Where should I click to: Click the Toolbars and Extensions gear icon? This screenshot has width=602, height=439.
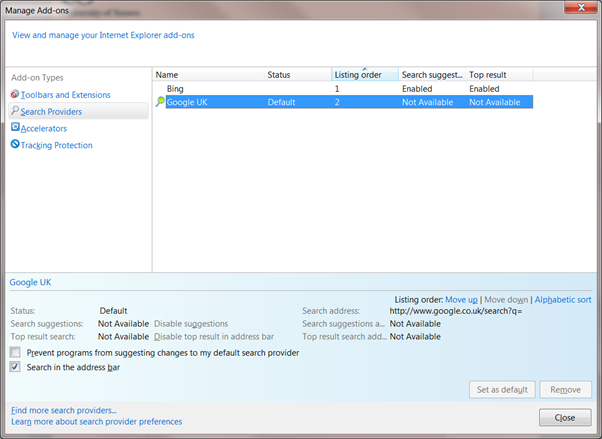[15, 94]
